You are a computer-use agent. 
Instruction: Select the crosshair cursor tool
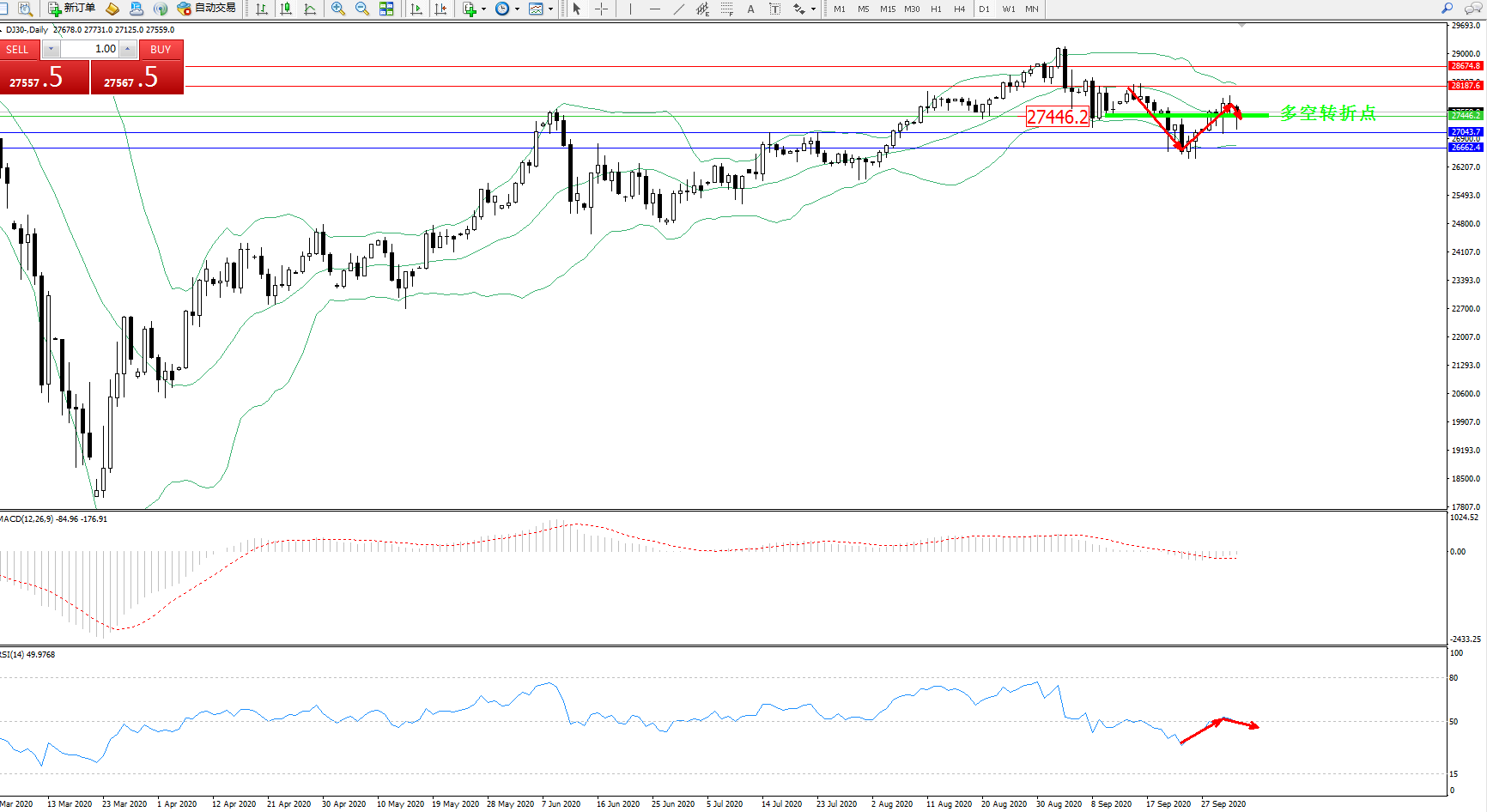click(602, 9)
